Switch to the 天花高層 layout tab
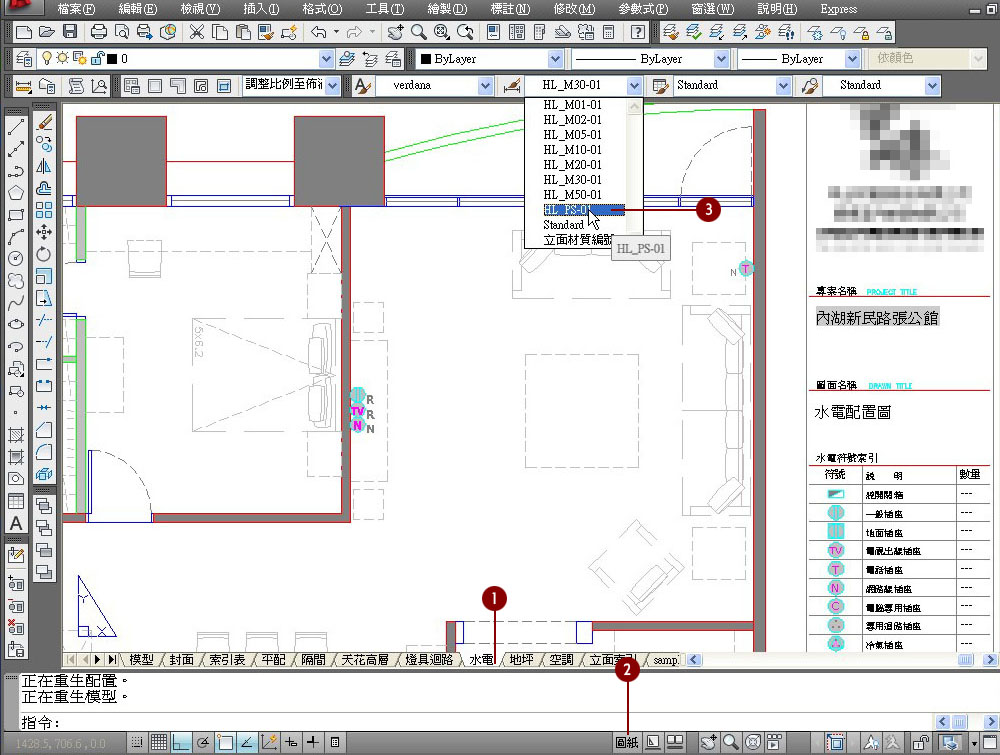The image size is (1000, 755). click(368, 660)
